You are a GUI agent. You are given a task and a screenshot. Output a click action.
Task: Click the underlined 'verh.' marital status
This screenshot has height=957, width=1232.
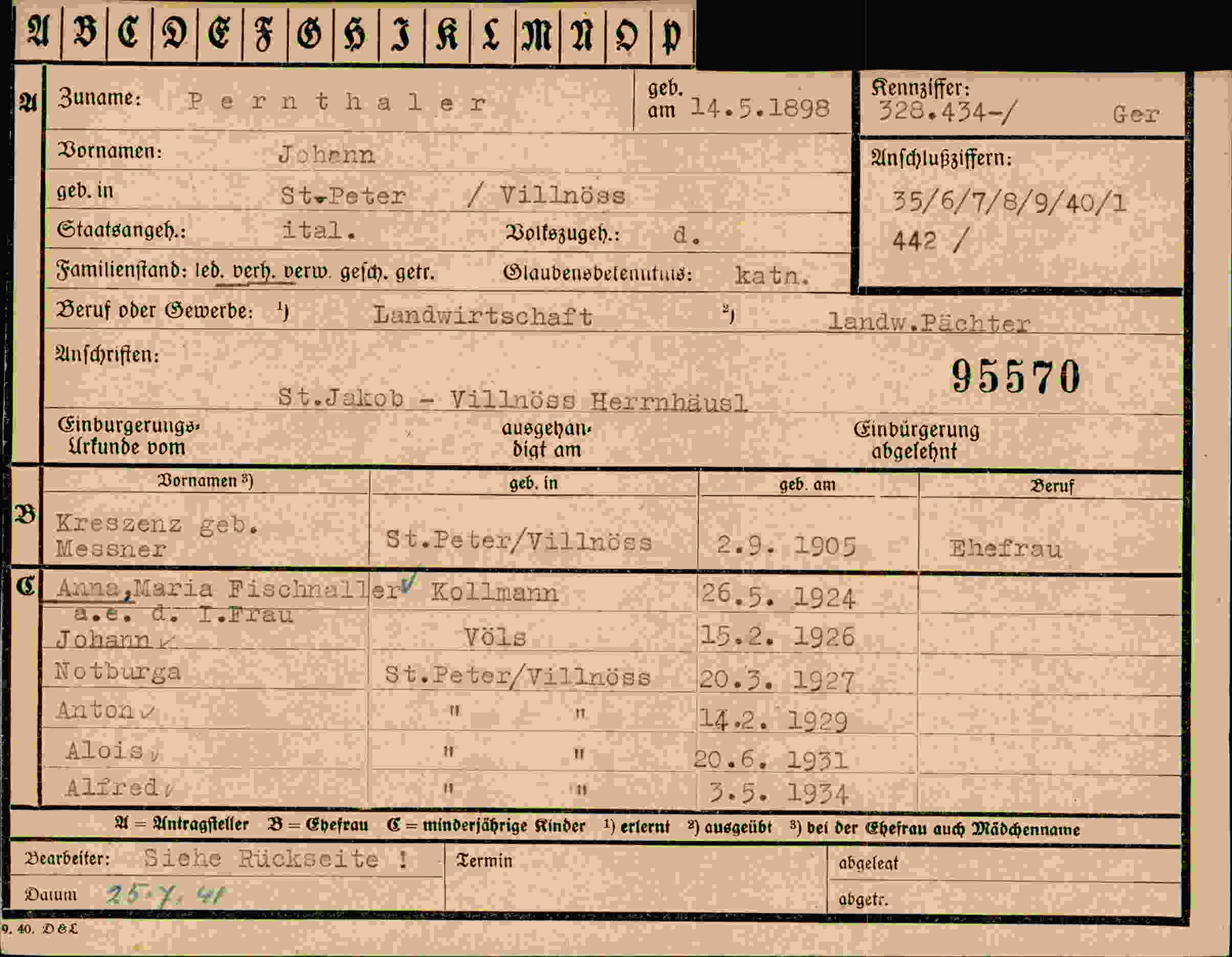point(254,272)
